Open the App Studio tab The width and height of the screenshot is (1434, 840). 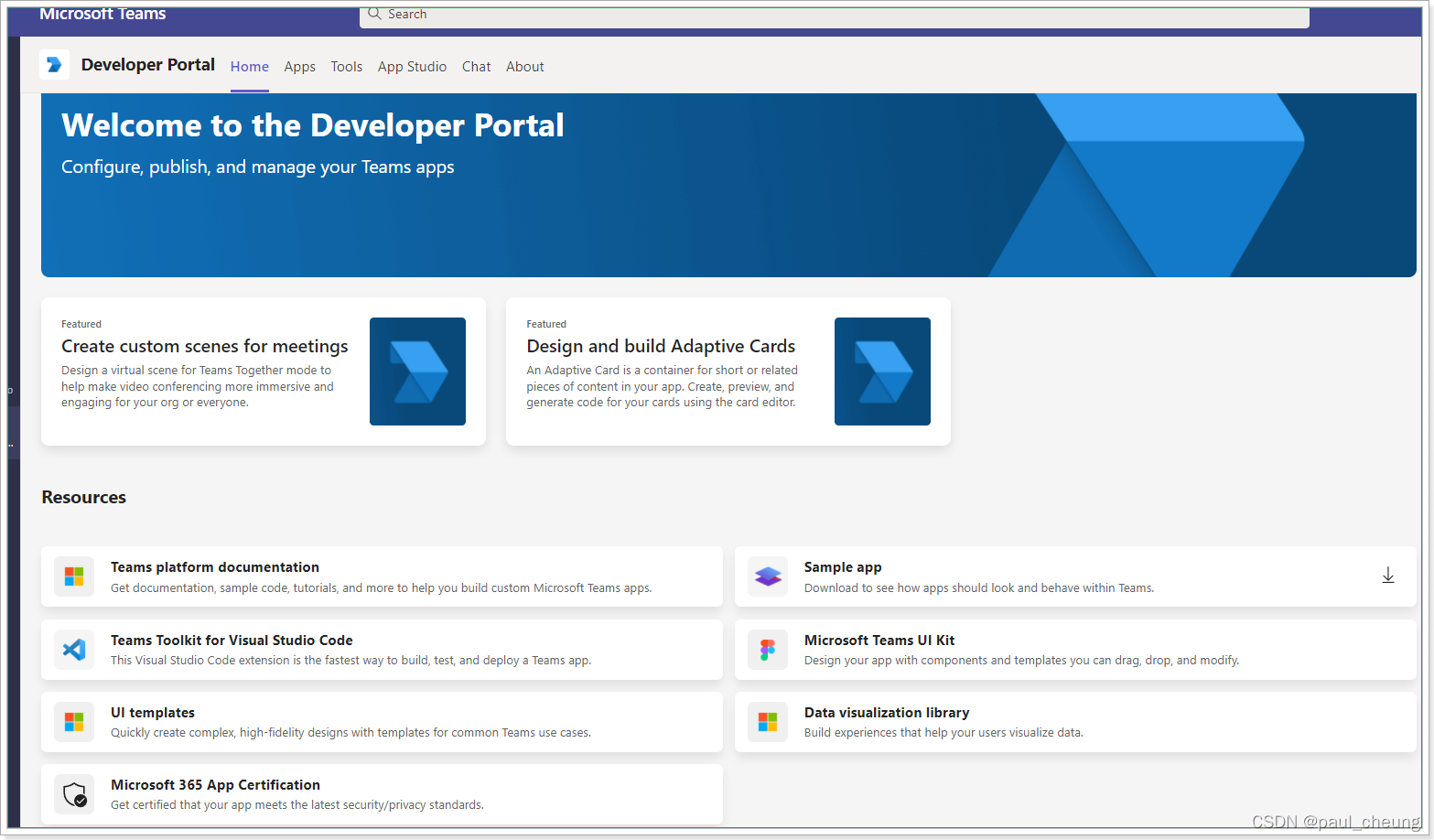tap(413, 67)
